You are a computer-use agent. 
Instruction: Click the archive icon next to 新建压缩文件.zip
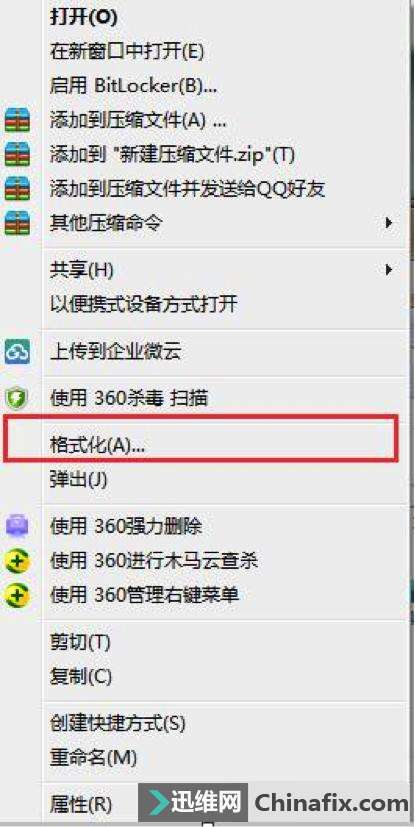point(17,154)
